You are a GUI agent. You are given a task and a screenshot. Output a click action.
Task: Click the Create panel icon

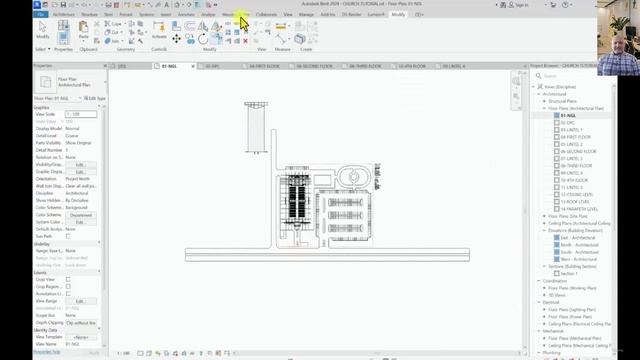pyautogui.click(x=300, y=39)
